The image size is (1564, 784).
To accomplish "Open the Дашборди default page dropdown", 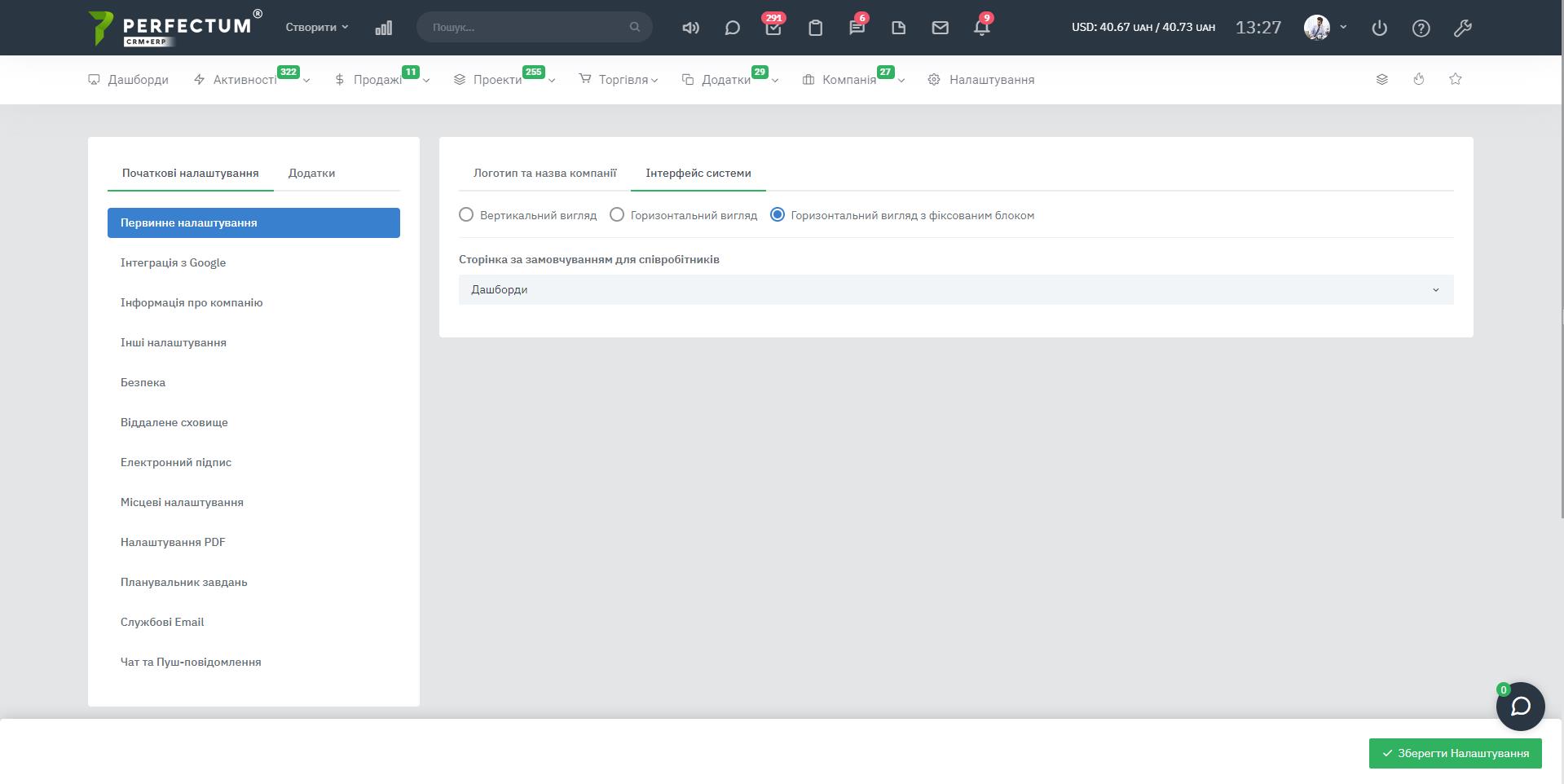I will [x=955, y=290].
